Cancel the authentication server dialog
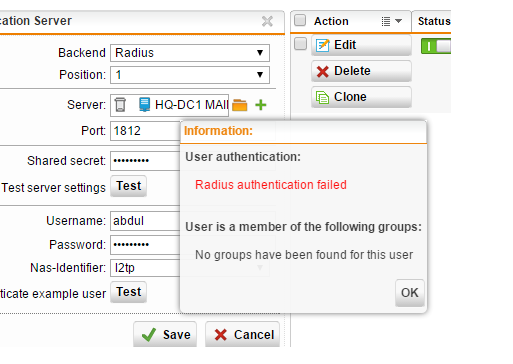 tap(242, 334)
